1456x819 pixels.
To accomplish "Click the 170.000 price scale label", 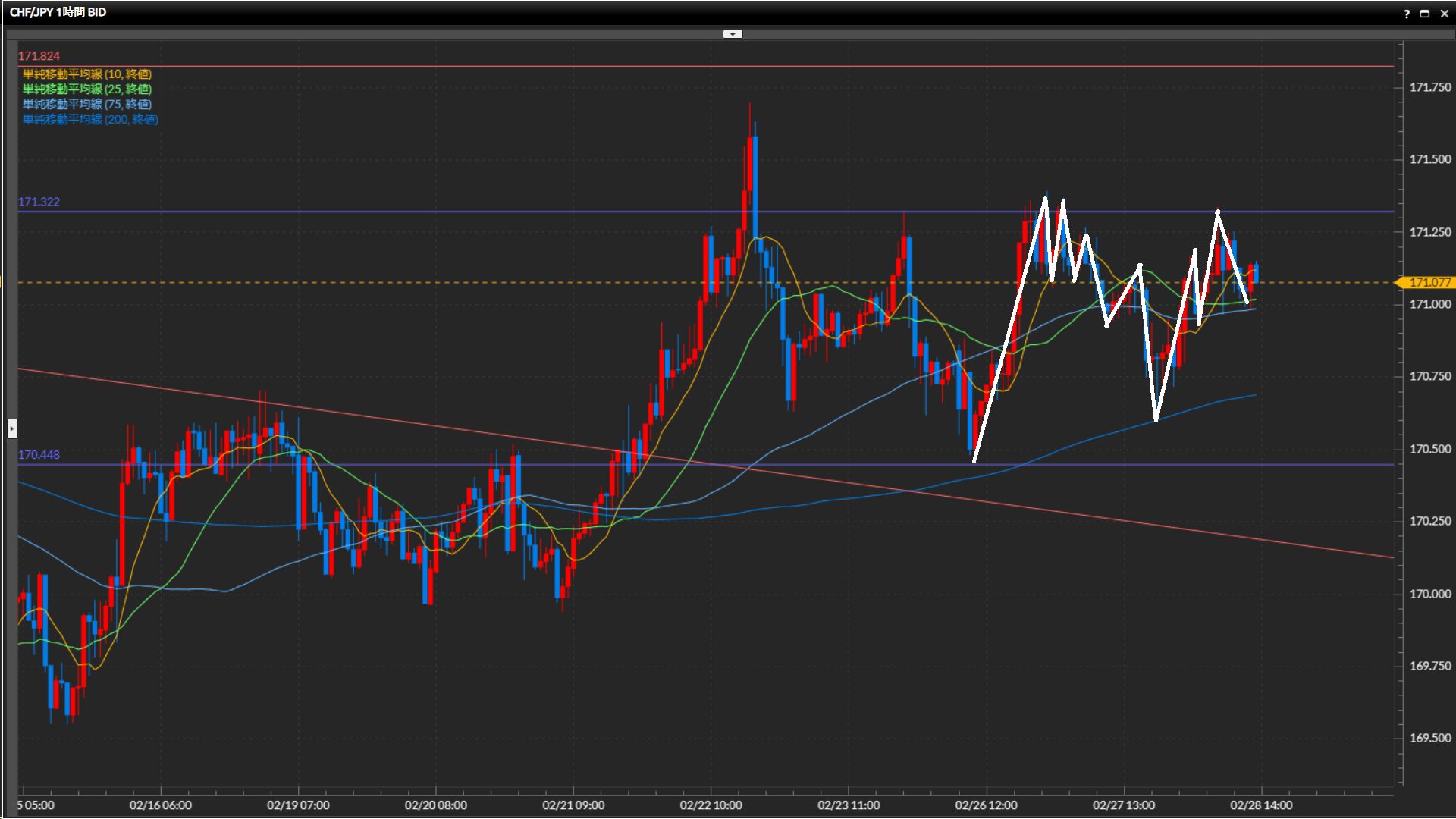I will [x=1429, y=594].
